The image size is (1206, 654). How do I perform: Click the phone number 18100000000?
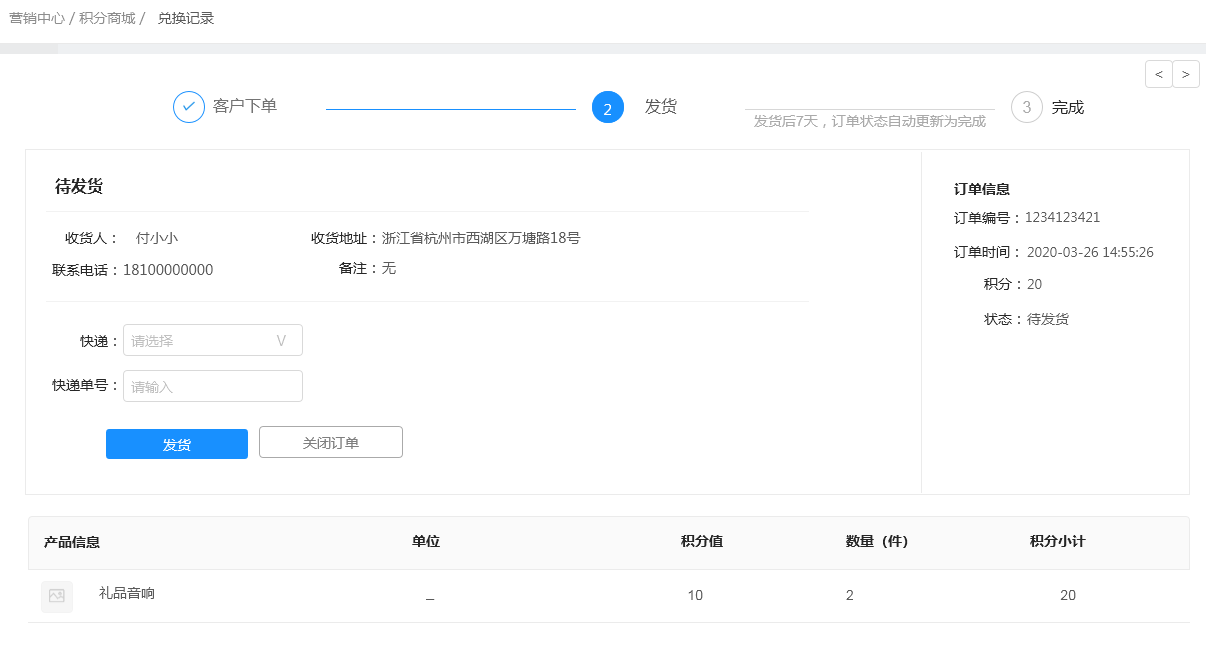(168, 270)
